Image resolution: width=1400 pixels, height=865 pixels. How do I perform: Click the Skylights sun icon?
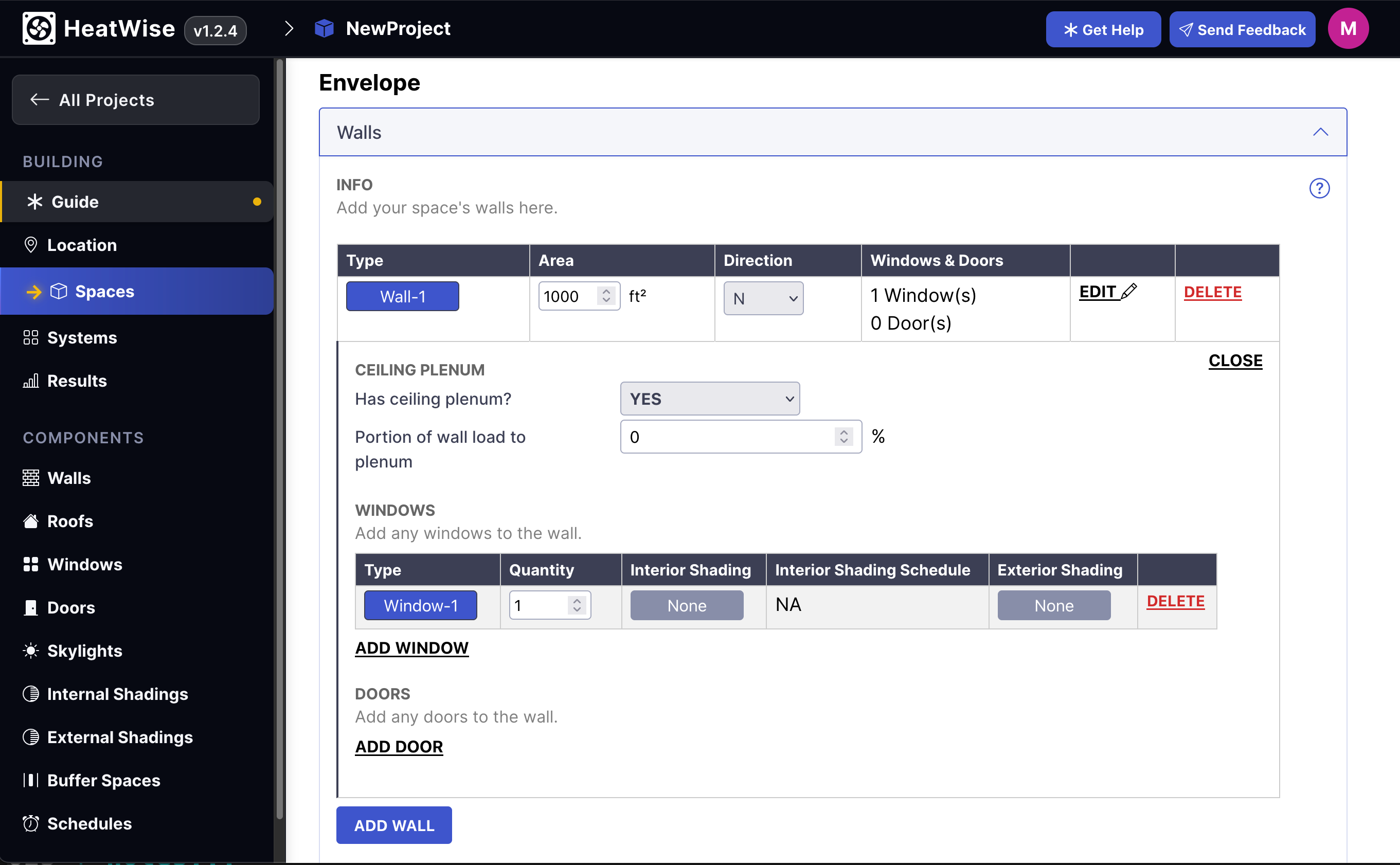click(x=31, y=651)
